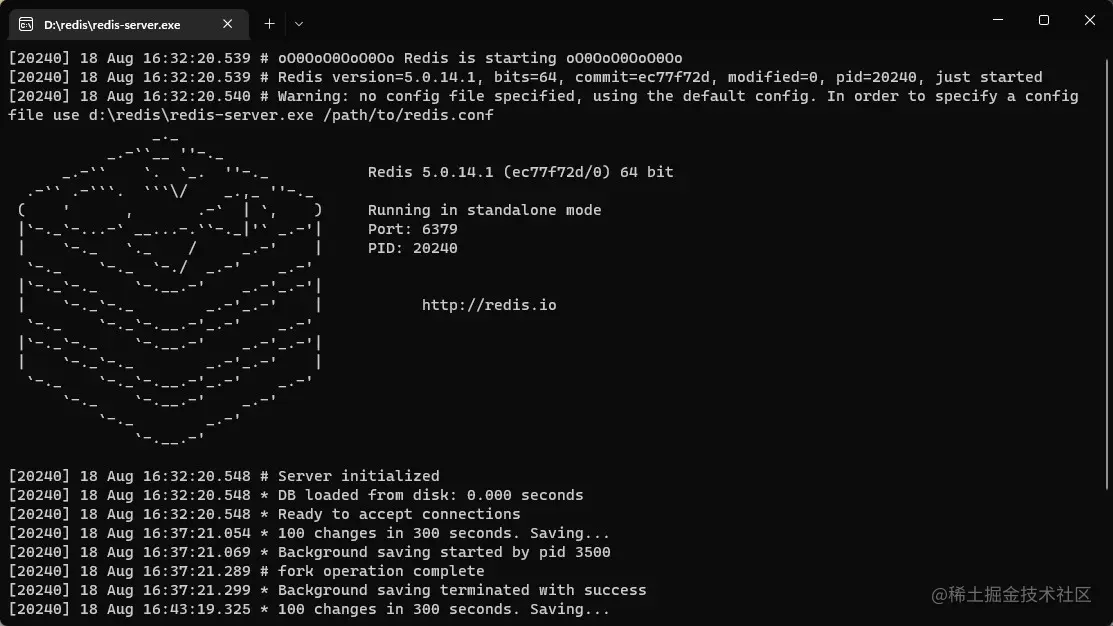The image size is (1113, 626).
Task: Select the D:\redis\redis-server.exe tab
Action: pyautogui.click(x=120, y=24)
